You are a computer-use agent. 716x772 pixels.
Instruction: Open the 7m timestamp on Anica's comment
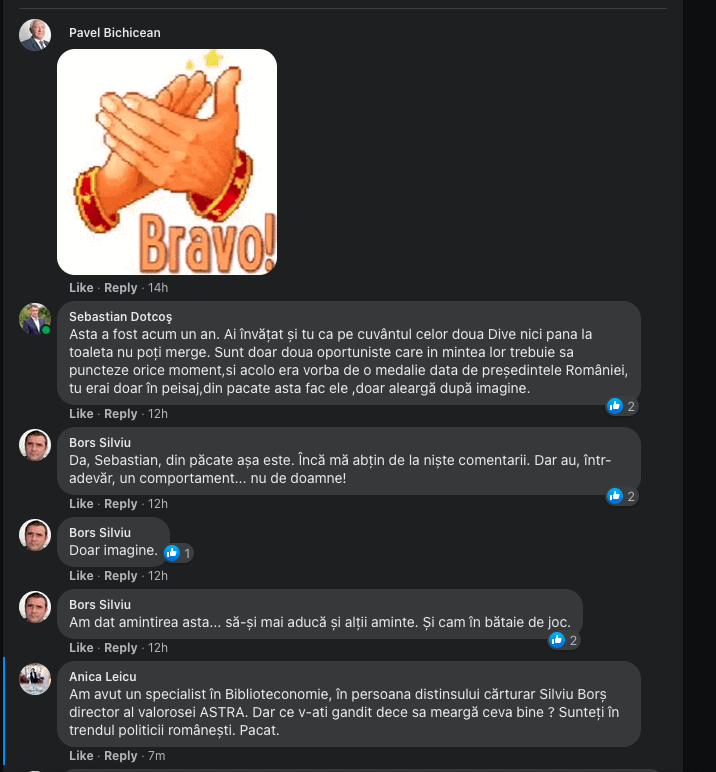(x=157, y=755)
